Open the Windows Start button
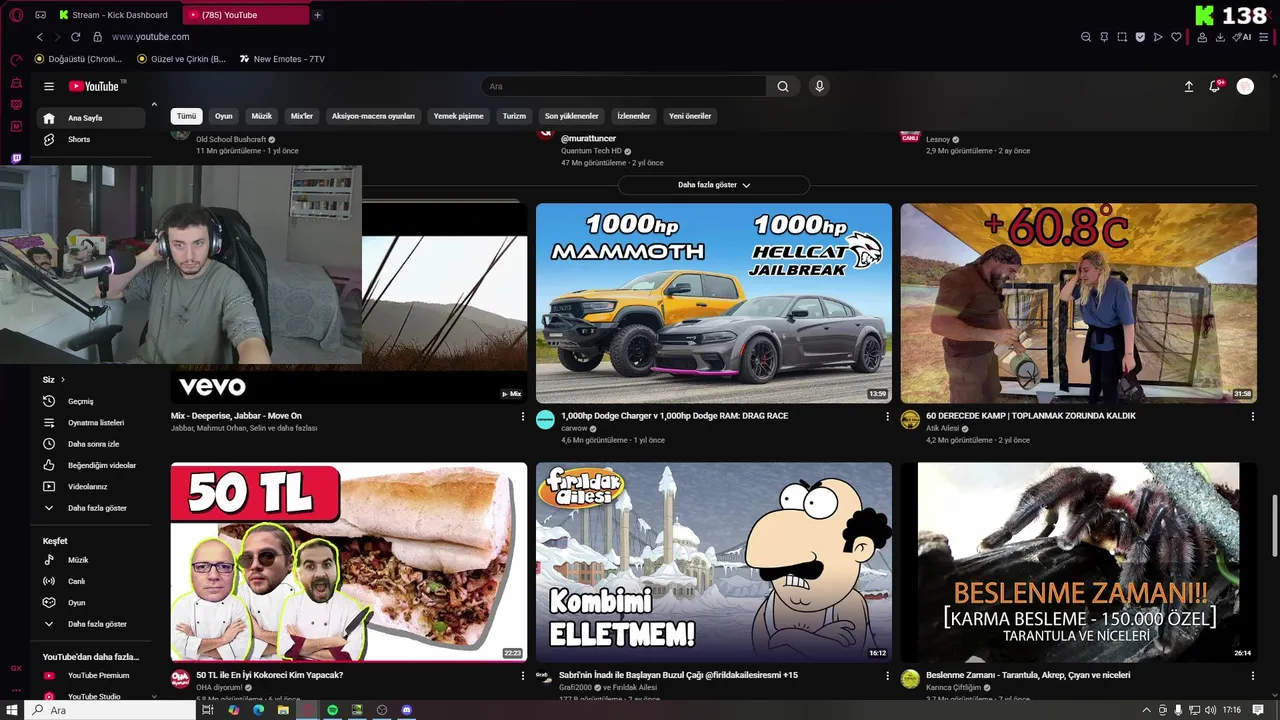Screen dimensions: 1280x720 [x=13, y=710]
